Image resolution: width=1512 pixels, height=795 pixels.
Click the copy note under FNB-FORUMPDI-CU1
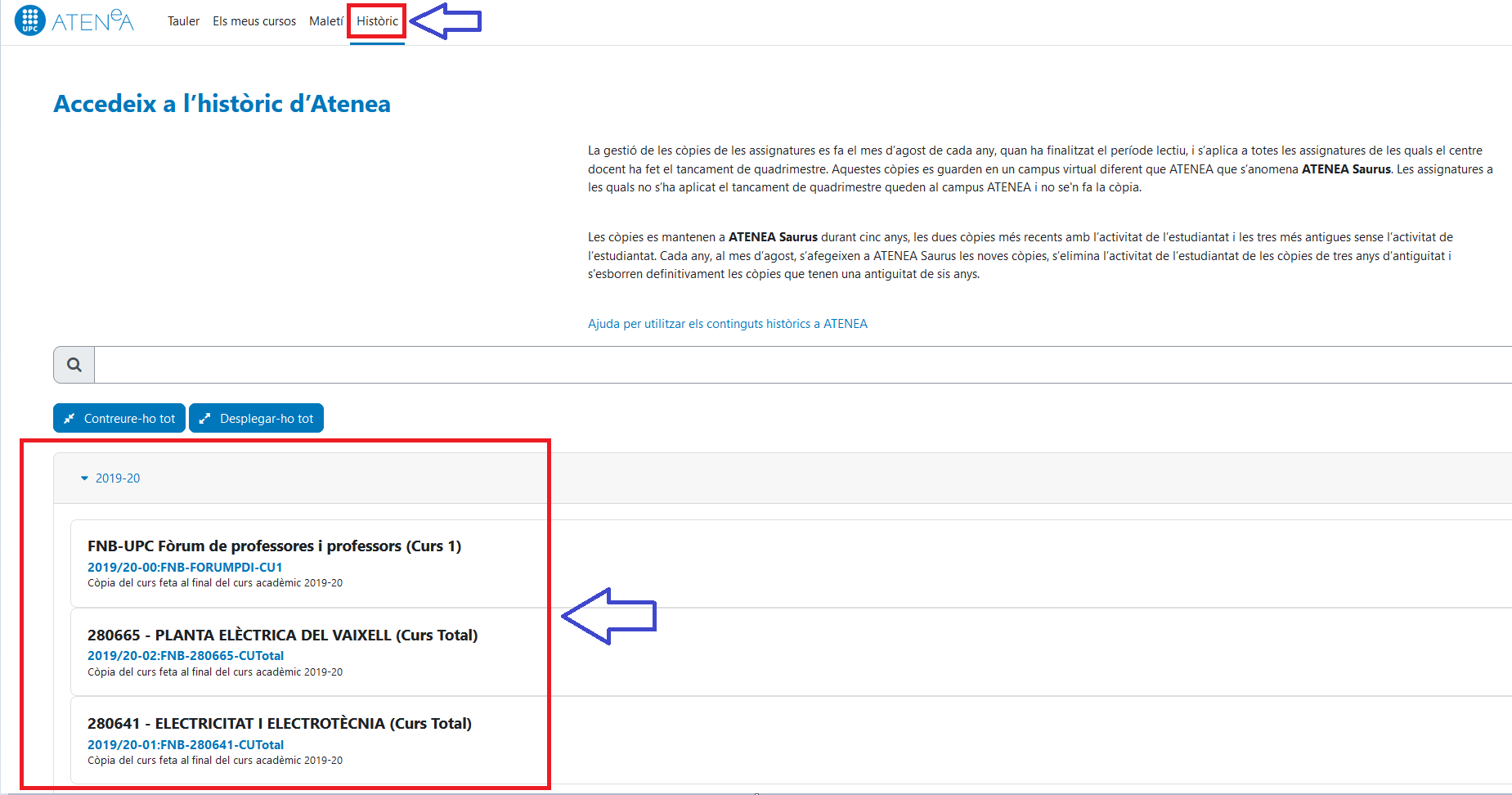215,583
